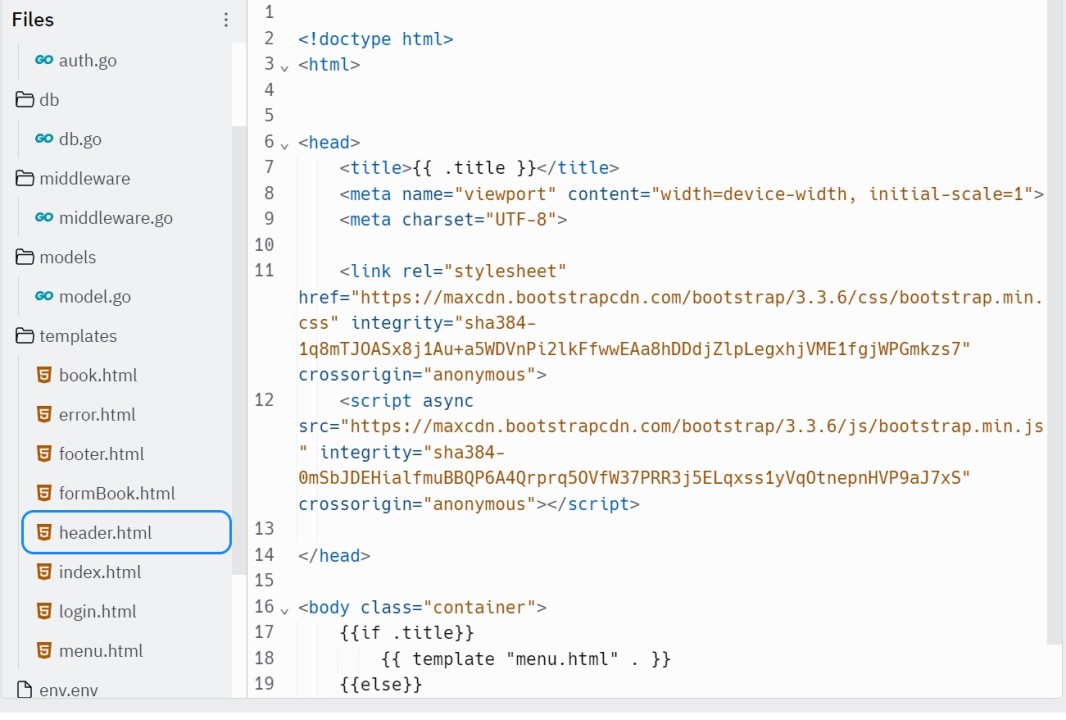Click the file icon beside env.env
The image size is (1066, 720).
coord(24,689)
